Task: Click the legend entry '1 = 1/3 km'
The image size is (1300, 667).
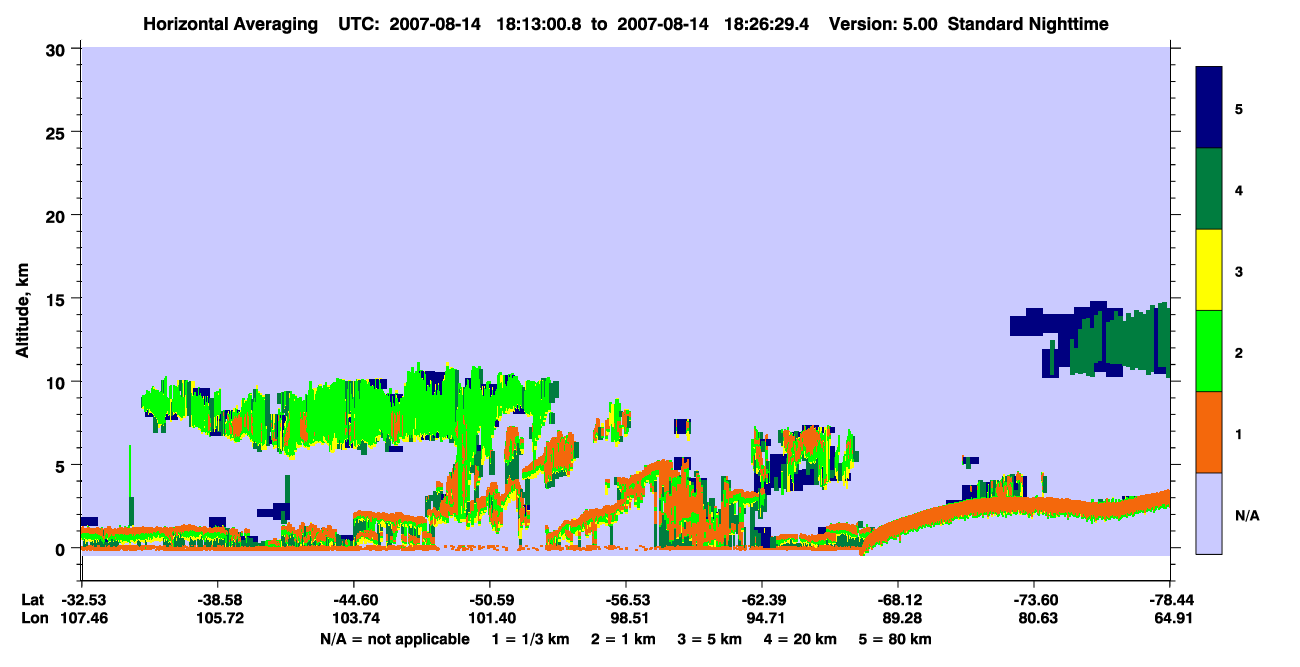Action: [529, 639]
